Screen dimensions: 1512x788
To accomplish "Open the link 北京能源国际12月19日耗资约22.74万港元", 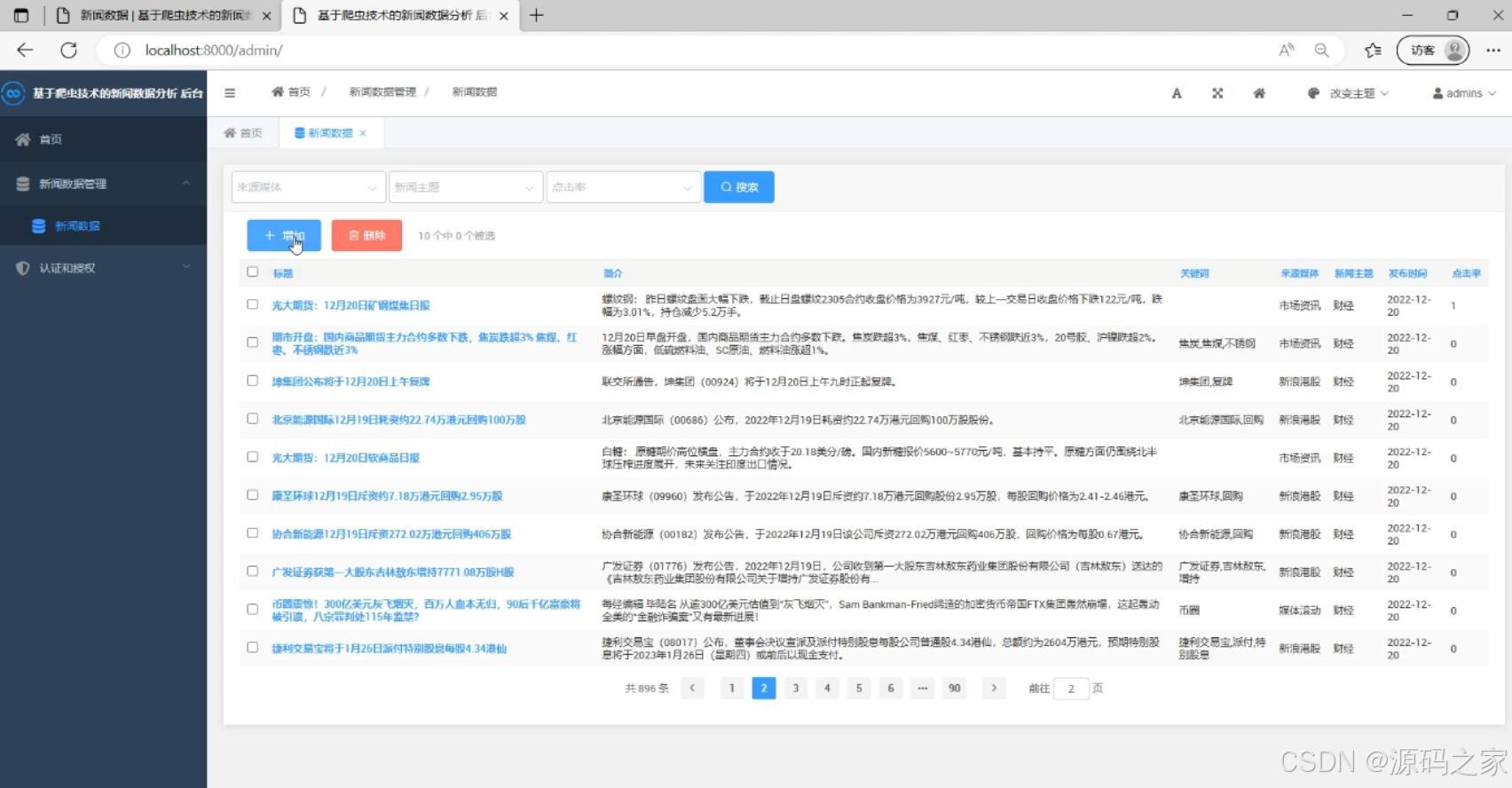I will (x=398, y=420).
